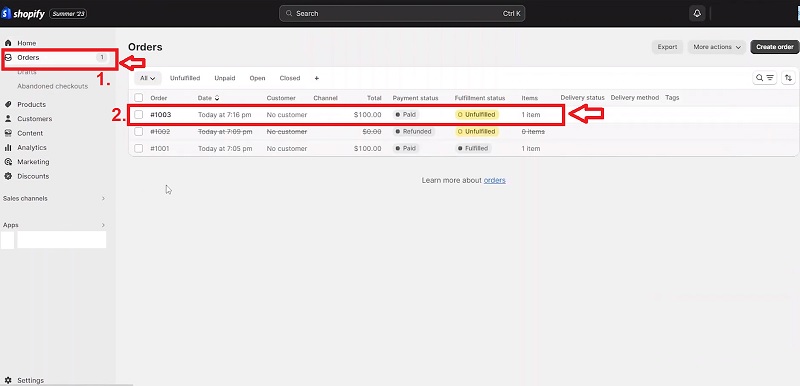Click the Unfulfilled badge for order #1003

coord(477,115)
